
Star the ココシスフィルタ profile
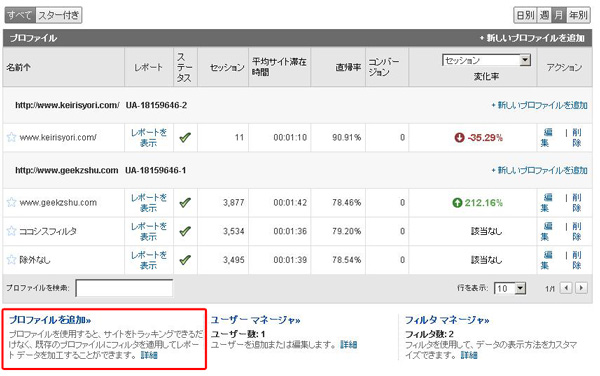11,231
